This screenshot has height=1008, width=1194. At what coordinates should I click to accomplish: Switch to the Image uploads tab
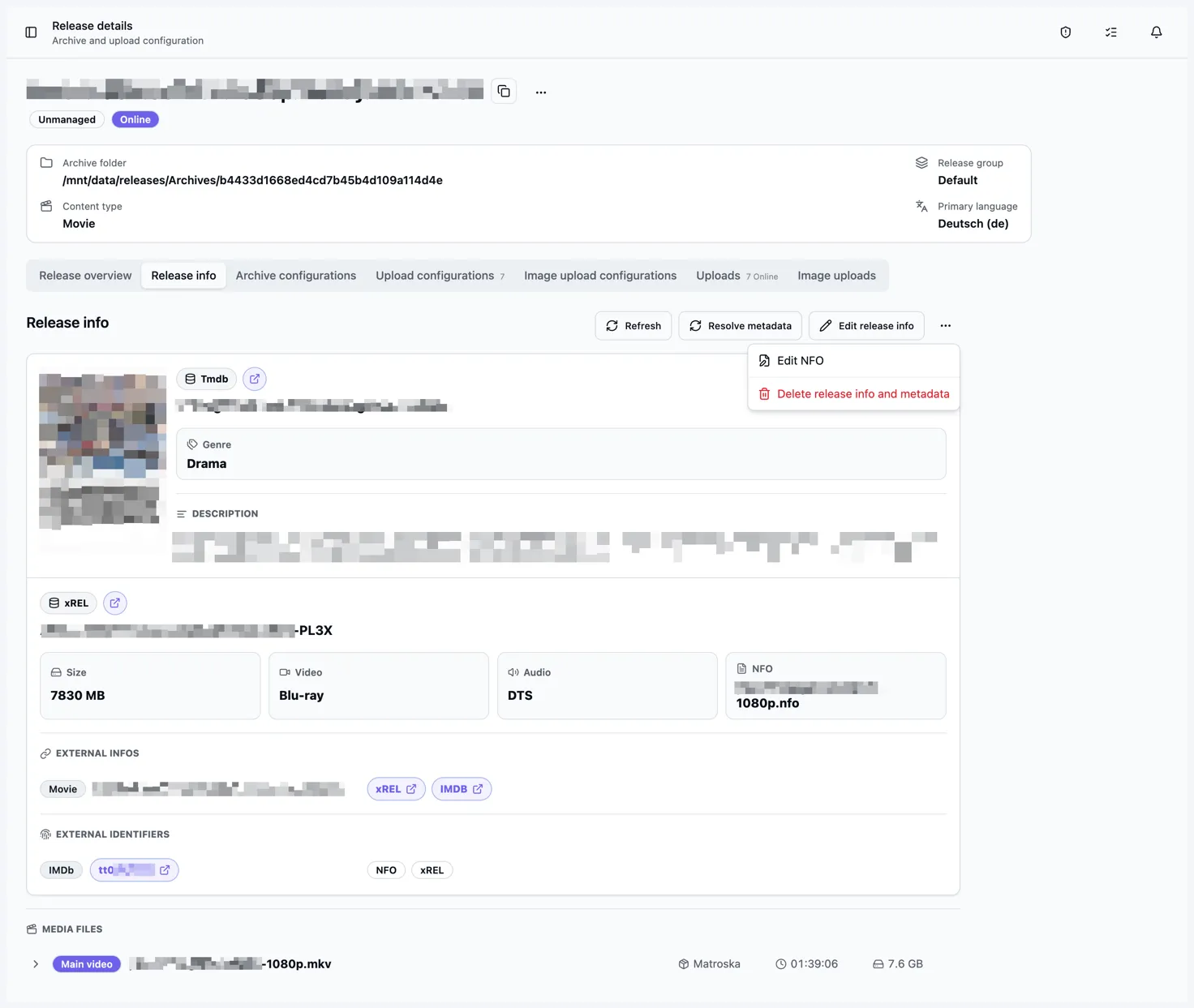click(x=836, y=276)
